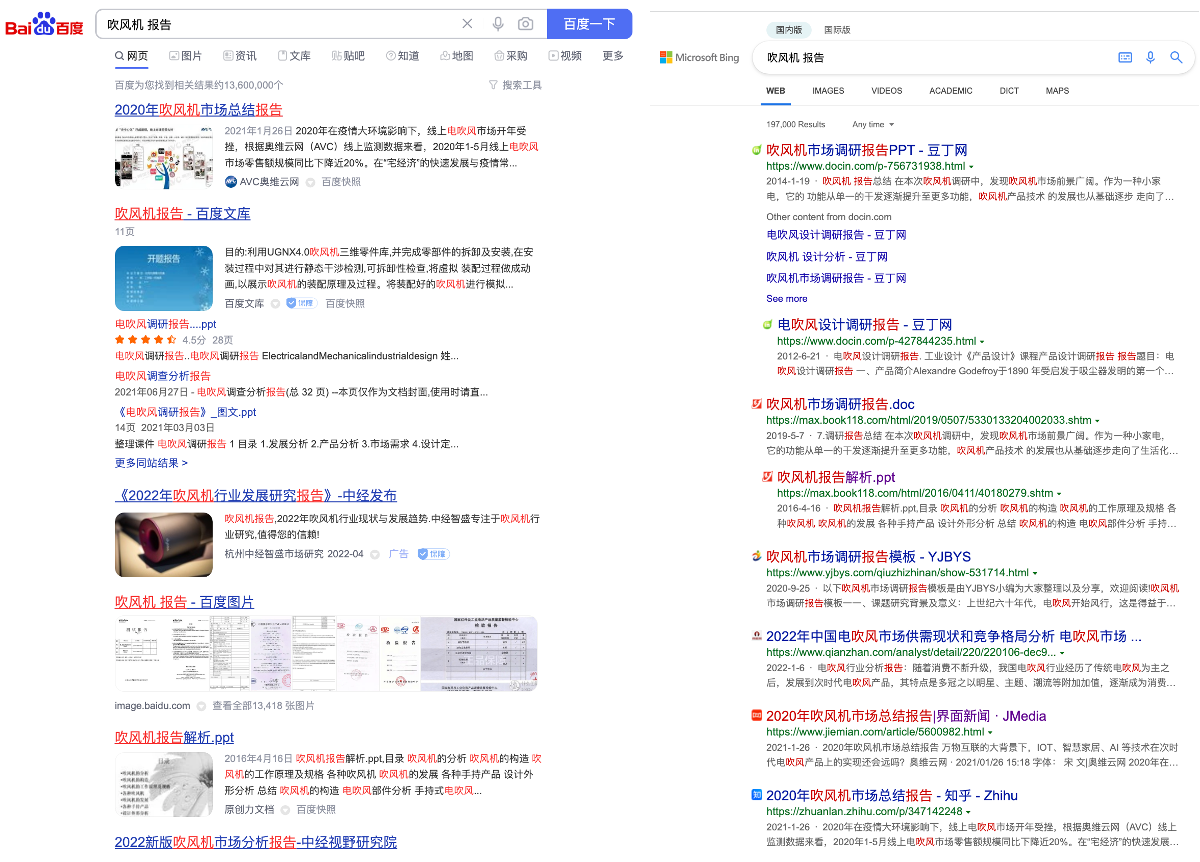
Task: Open 吹风机市场调研报告.doc Bing result
Action: (840, 405)
